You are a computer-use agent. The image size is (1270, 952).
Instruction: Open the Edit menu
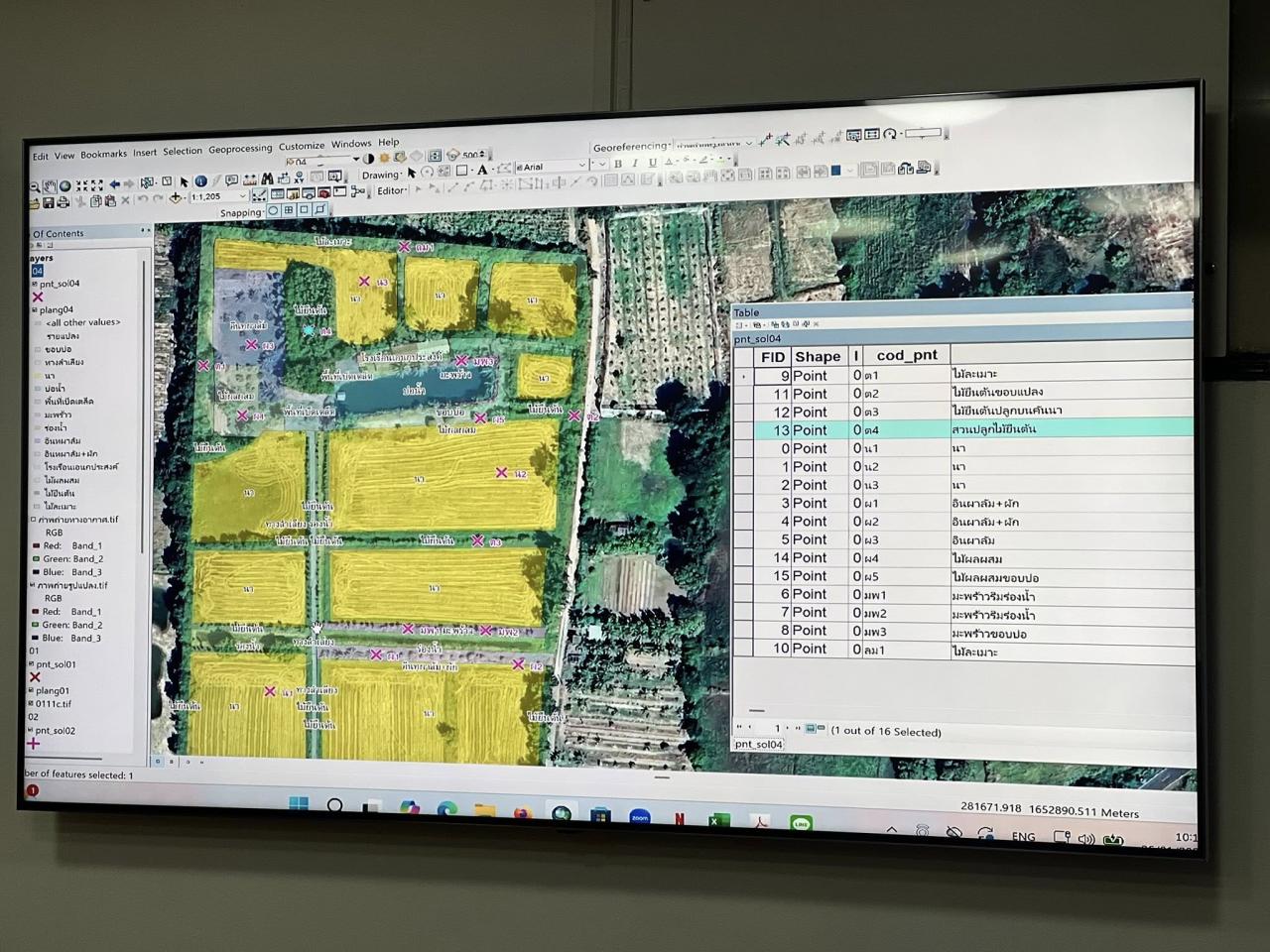(x=41, y=157)
